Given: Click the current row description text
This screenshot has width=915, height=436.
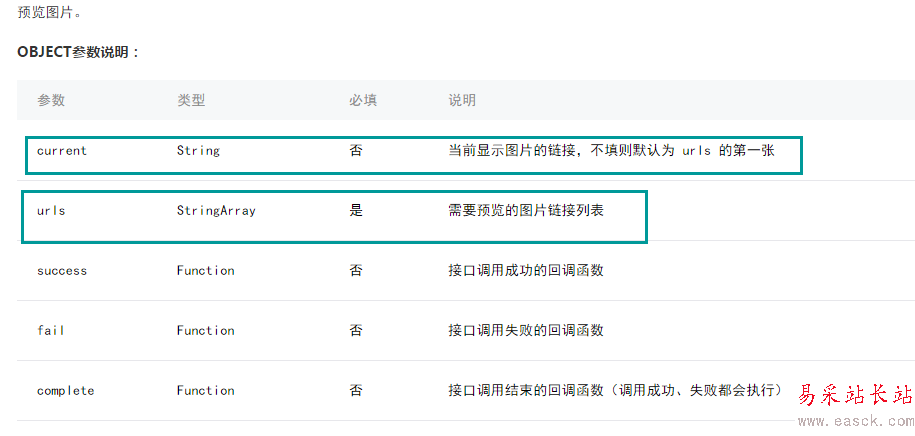Looking at the screenshot, I should [x=611, y=151].
